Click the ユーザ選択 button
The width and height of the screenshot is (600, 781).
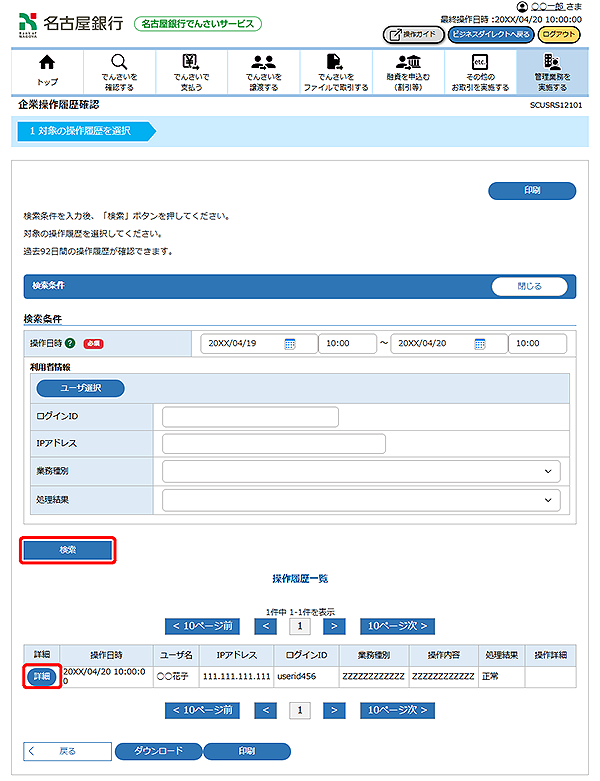[80, 387]
